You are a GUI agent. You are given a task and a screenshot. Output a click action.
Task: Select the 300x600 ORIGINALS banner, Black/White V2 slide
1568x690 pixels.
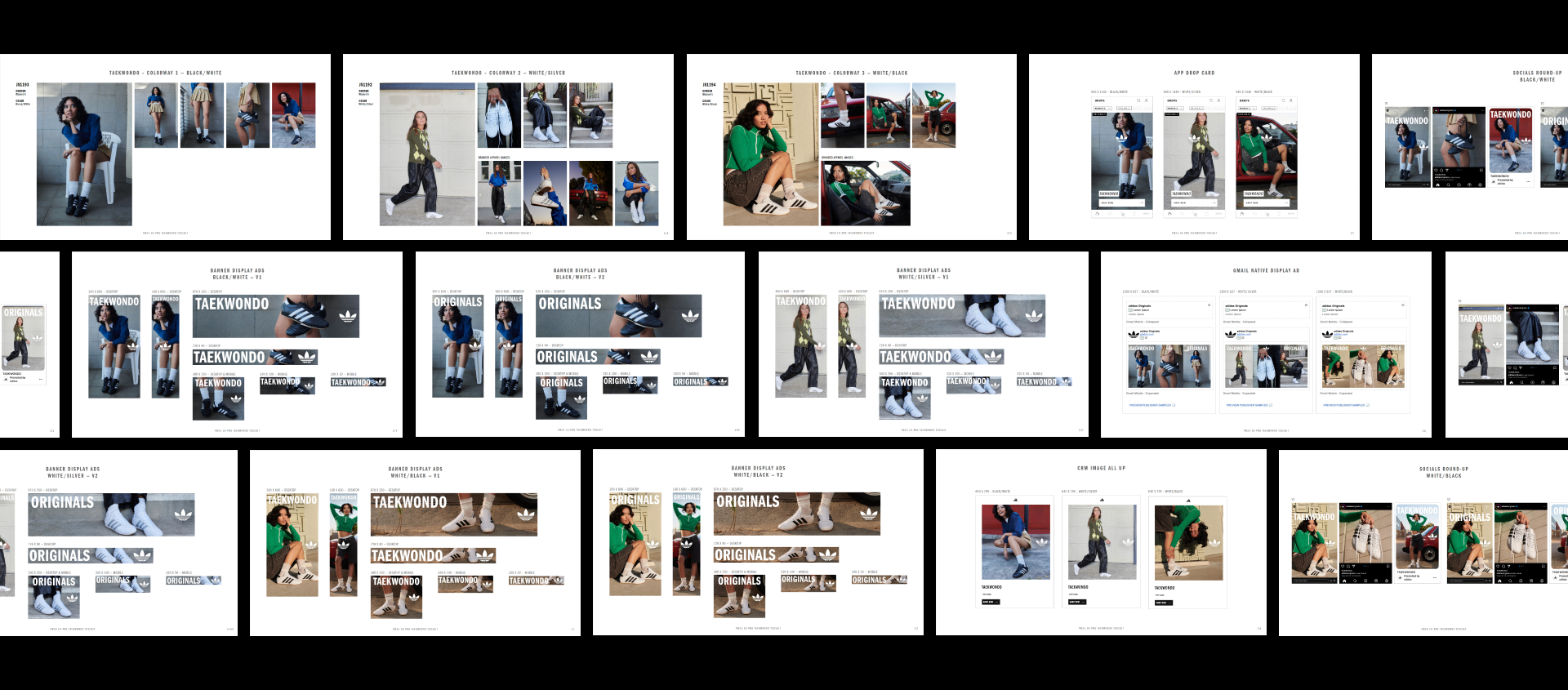point(457,346)
